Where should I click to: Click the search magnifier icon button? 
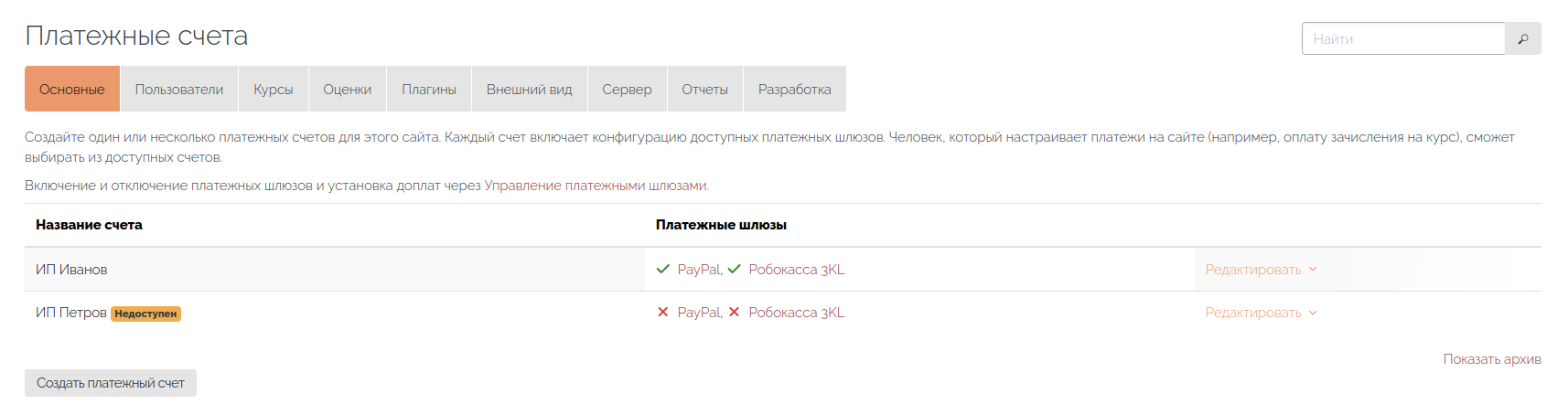[1522, 39]
